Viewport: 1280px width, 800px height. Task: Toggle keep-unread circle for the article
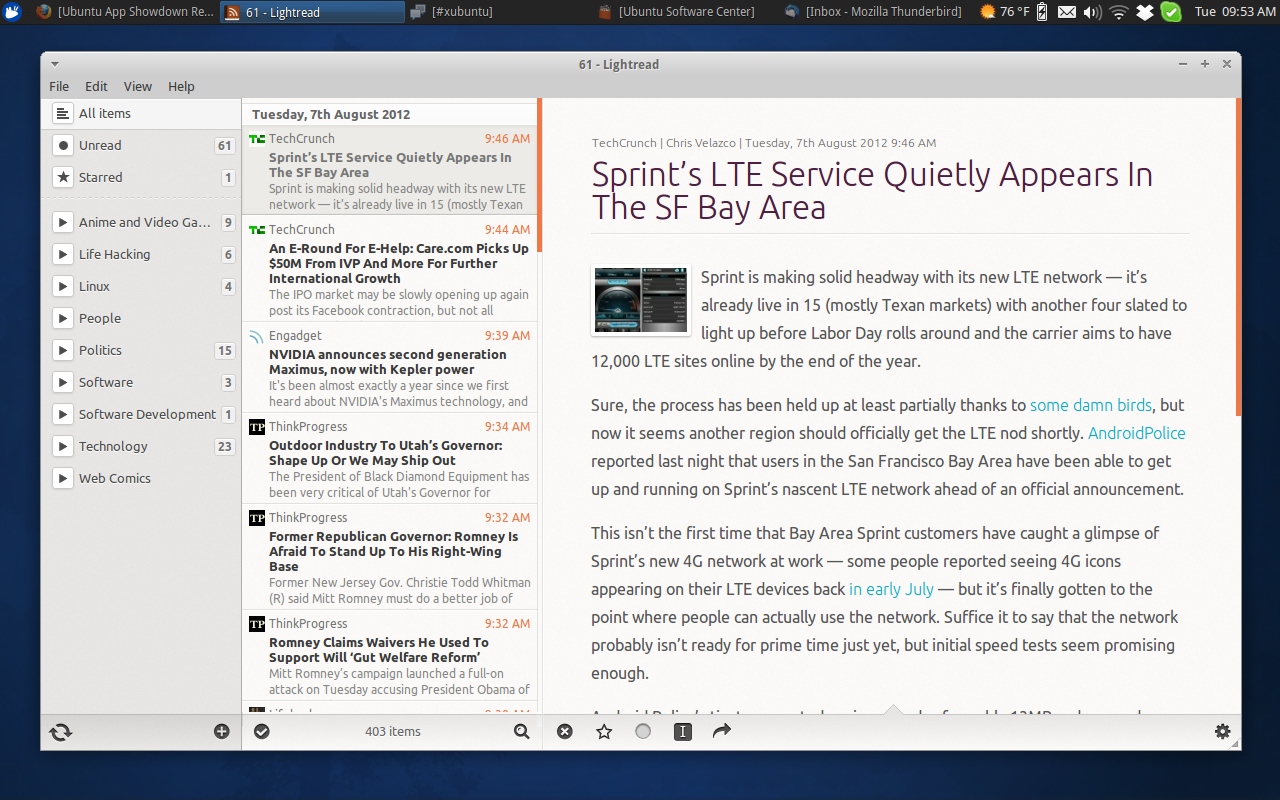pyautogui.click(x=643, y=731)
